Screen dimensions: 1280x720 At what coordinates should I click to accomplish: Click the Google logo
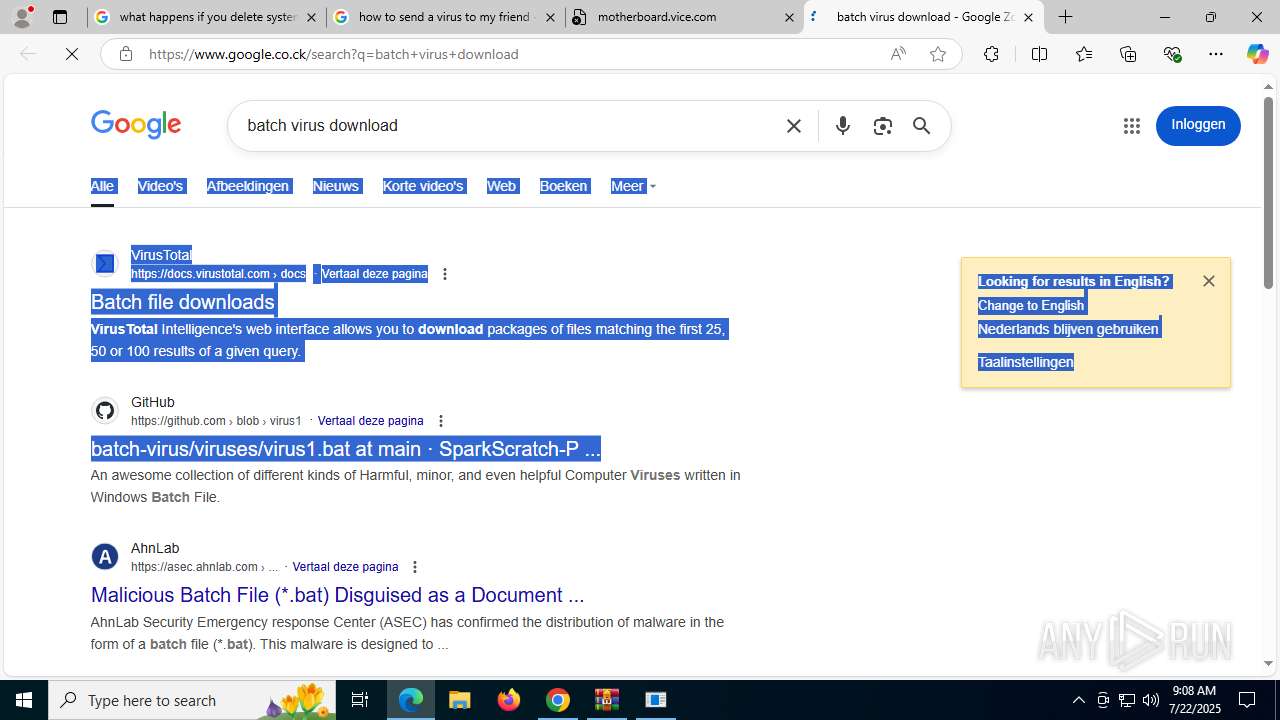136,125
